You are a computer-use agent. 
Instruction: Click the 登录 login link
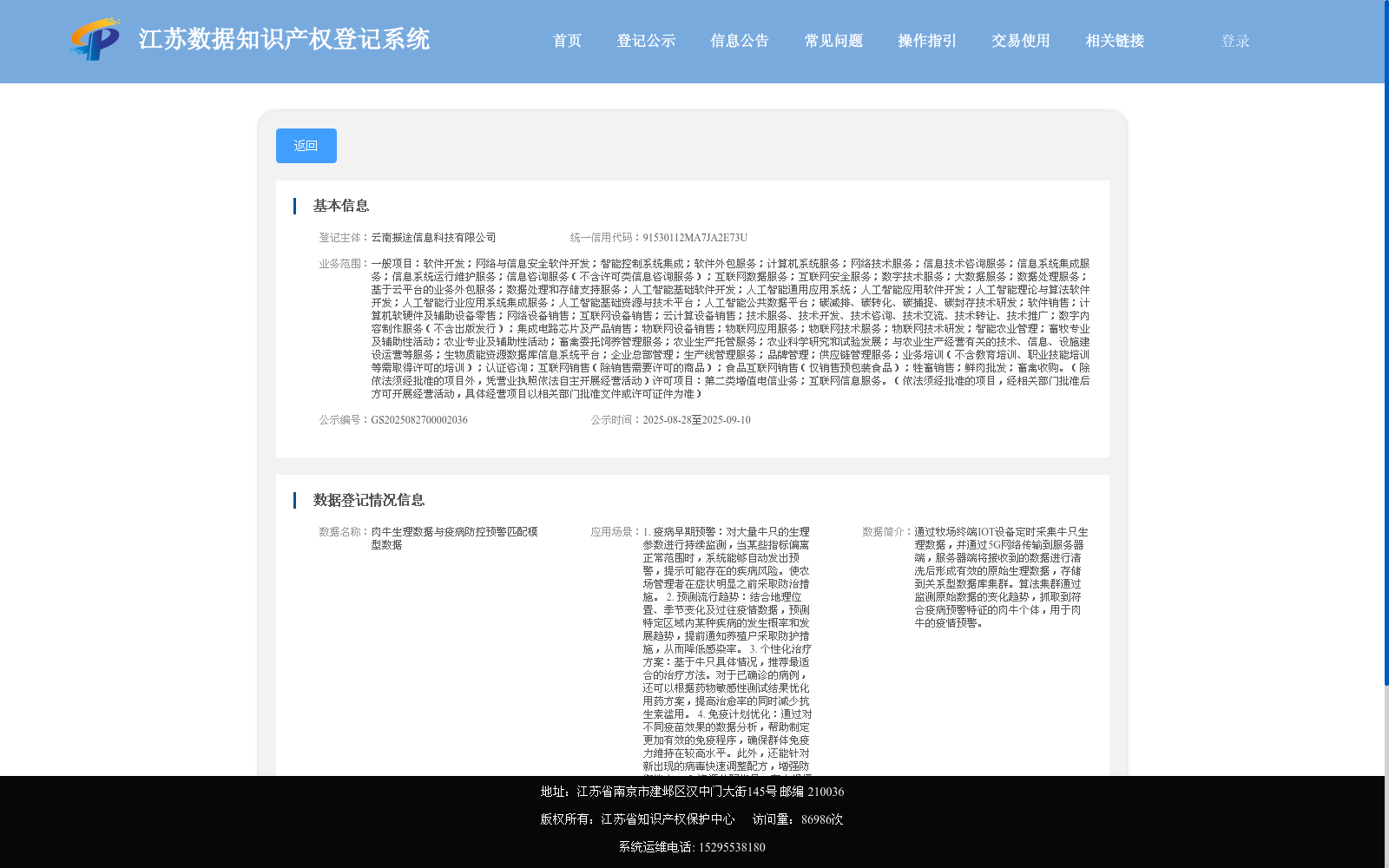(1235, 41)
